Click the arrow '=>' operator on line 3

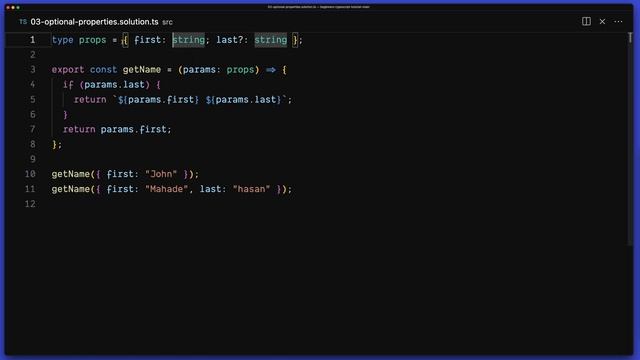point(271,70)
